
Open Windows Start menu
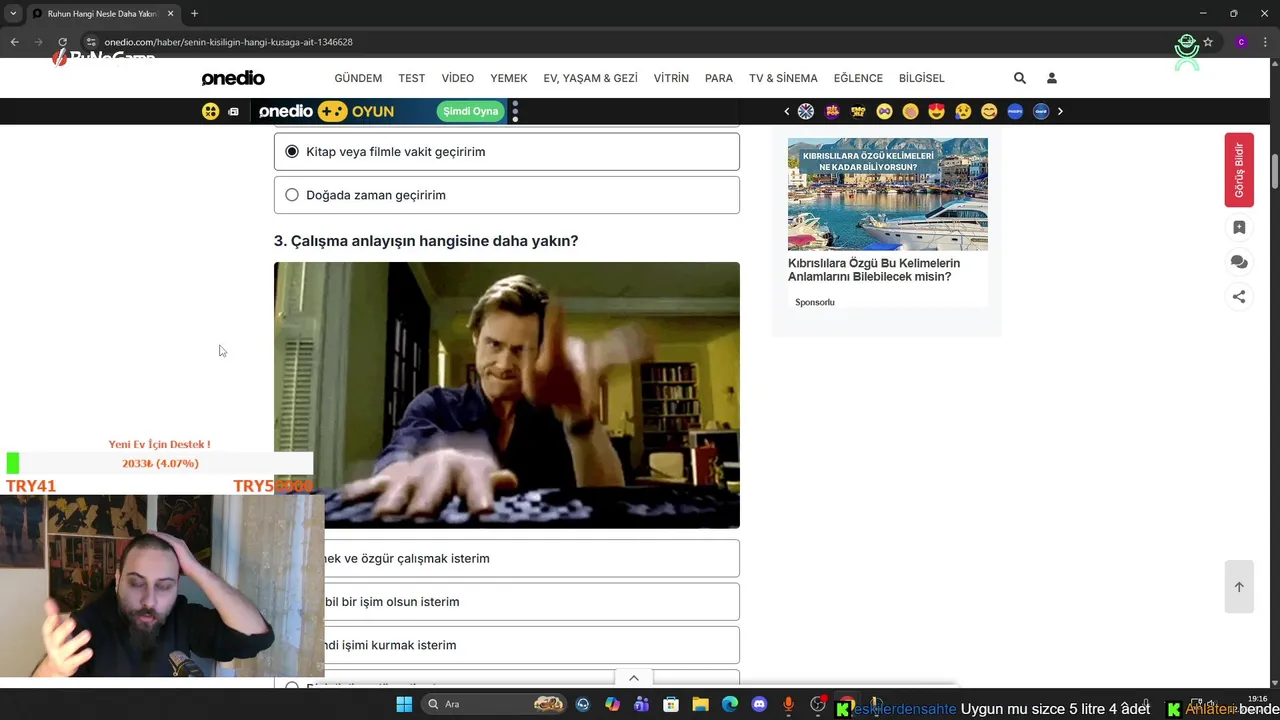[404, 704]
